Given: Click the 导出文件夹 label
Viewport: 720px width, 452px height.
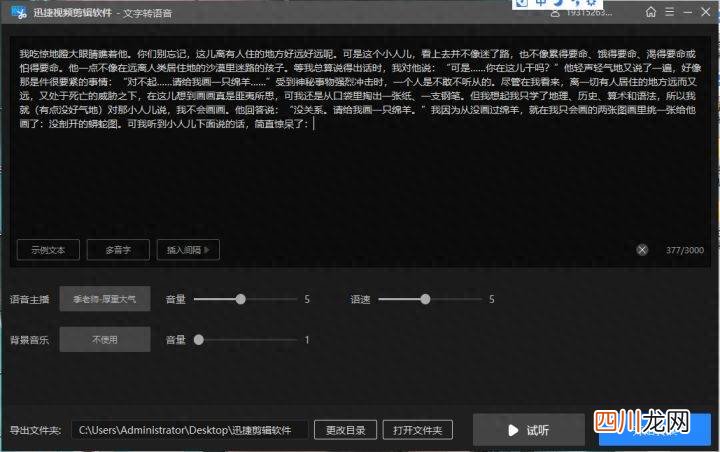Looking at the screenshot, I should [x=35, y=430].
